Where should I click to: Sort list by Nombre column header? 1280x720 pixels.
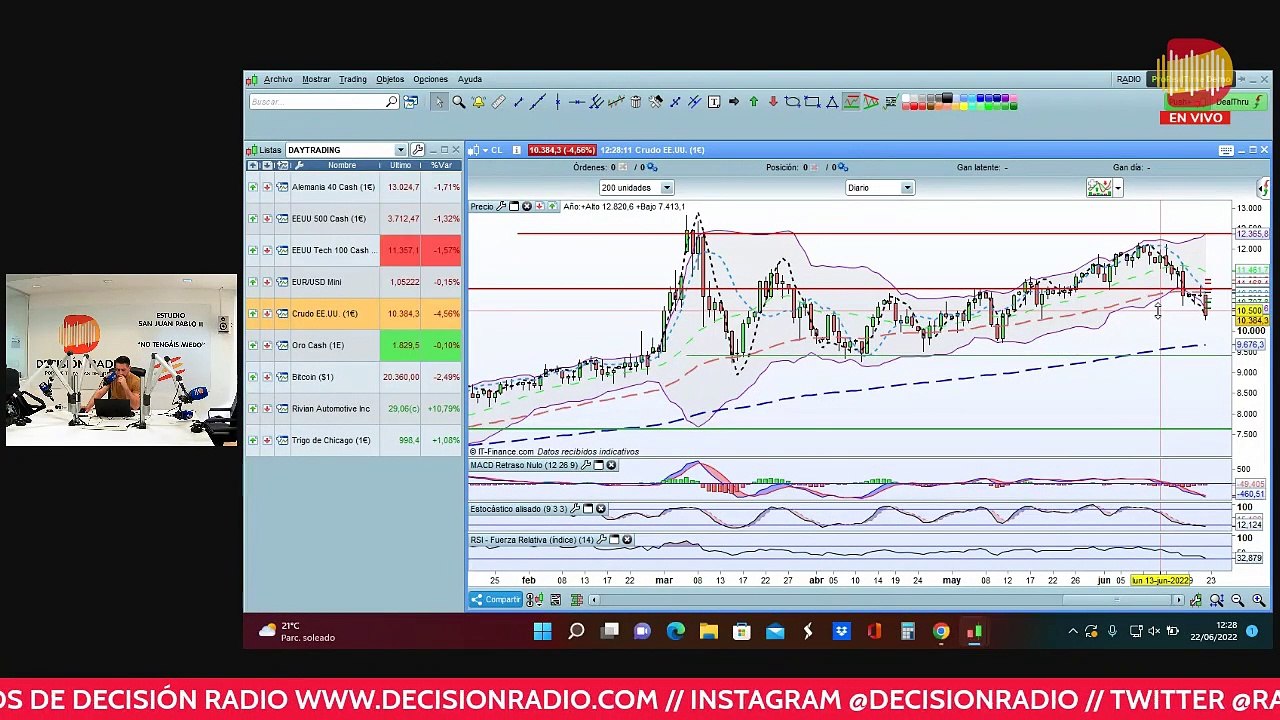click(342, 165)
